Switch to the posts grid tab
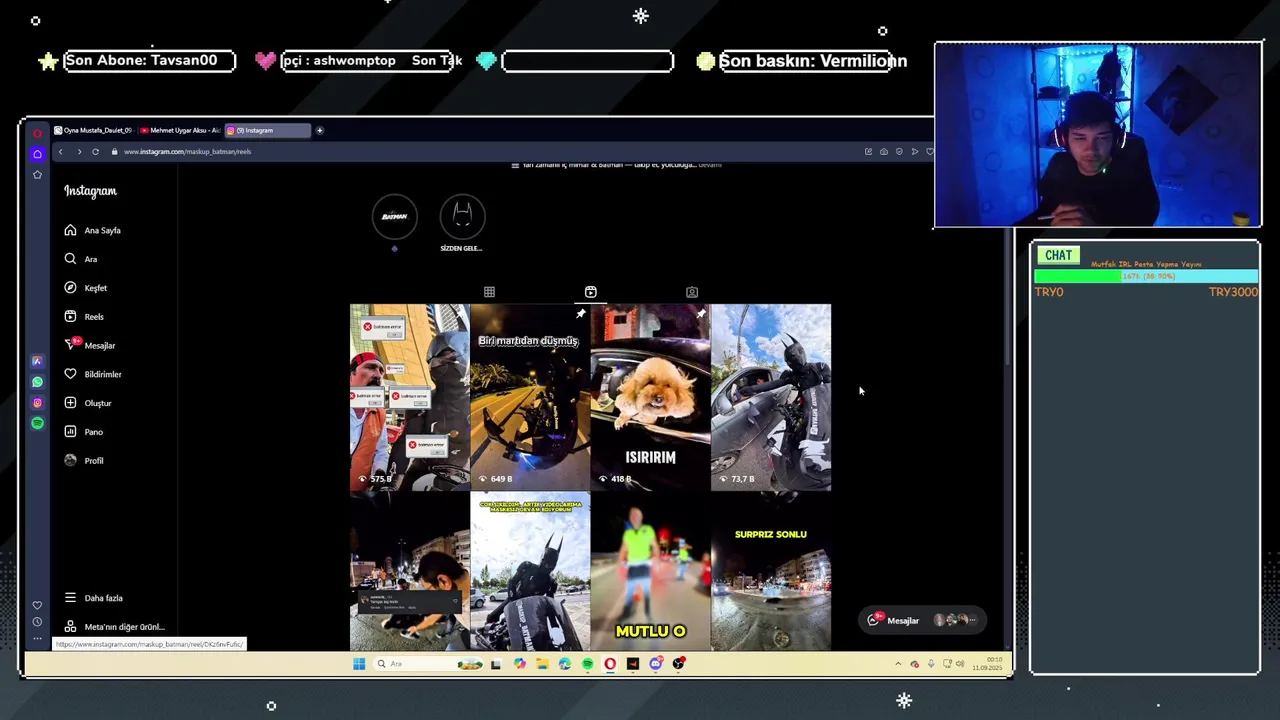The height and width of the screenshot is (720, 1280). [x=489, y=292]
